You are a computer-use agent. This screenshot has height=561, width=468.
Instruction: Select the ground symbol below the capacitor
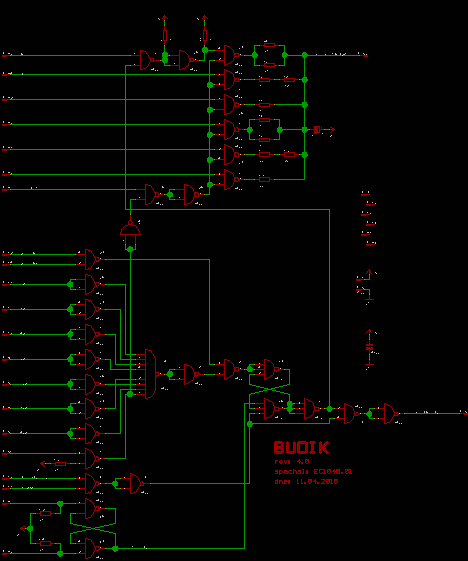tap(369, 364)
